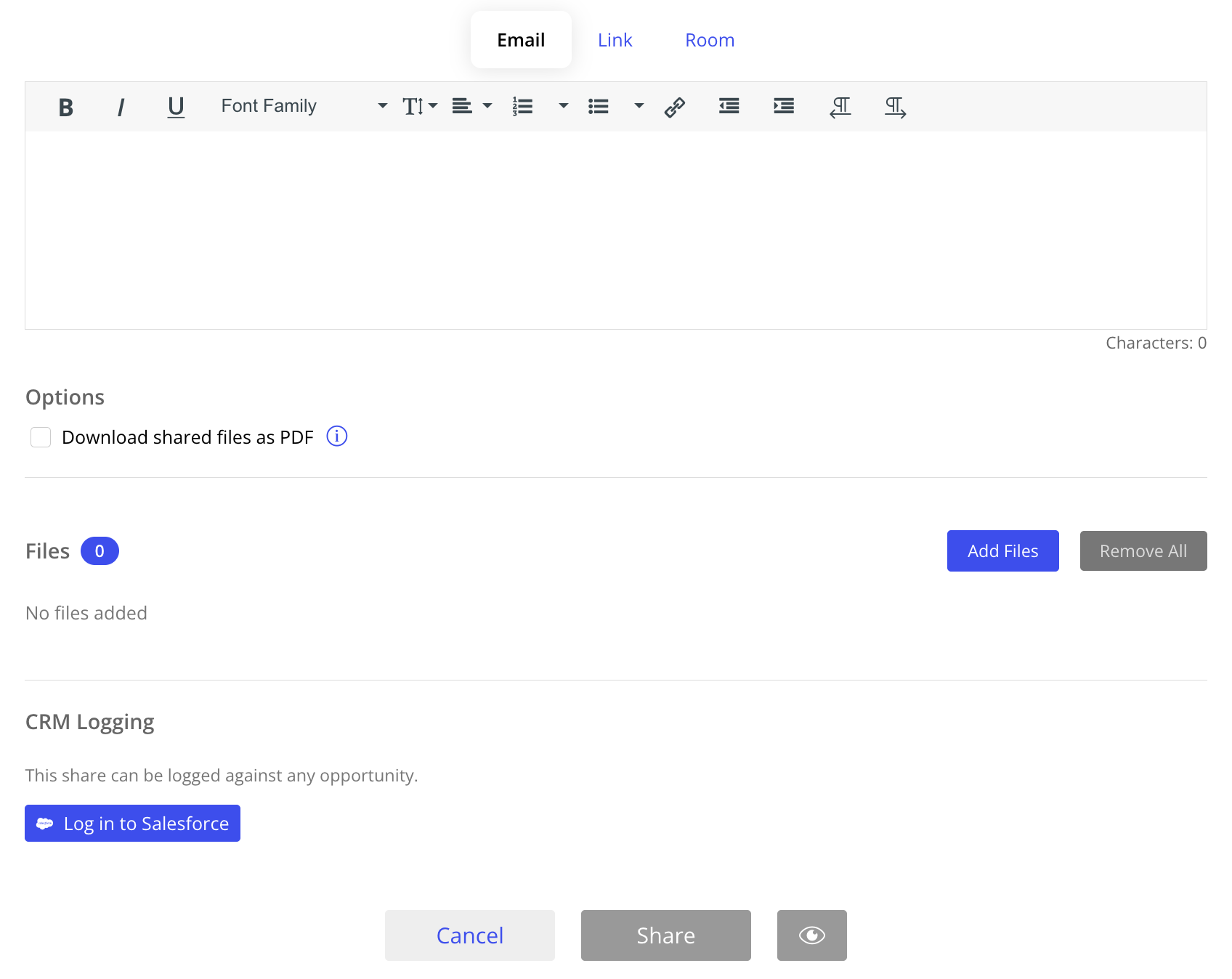Open the preview with the eye button
Viewport: 1232px width, 979px height.
click(x=811, y=935)
